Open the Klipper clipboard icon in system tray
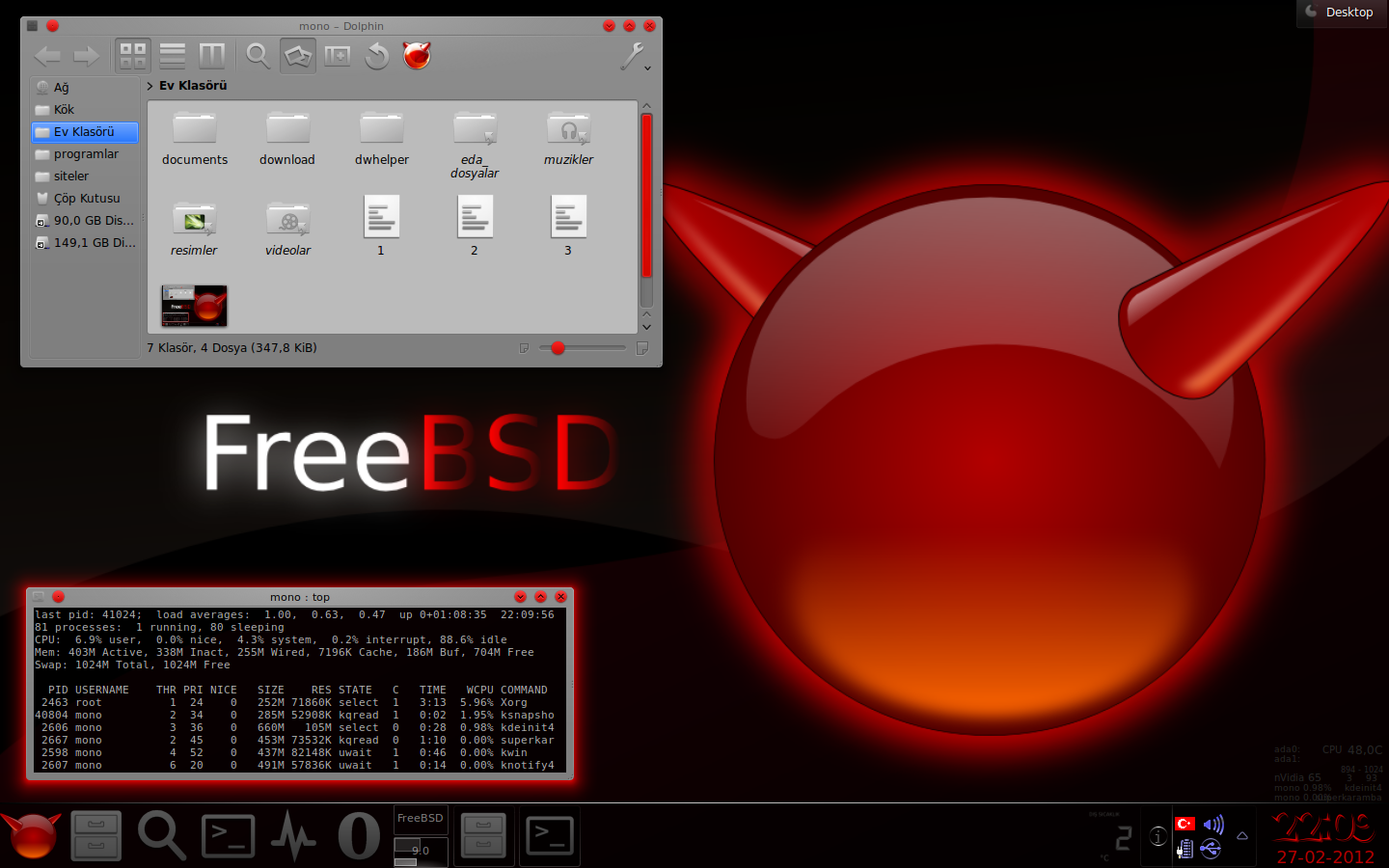The width and height of the screenshot is (1389, 868). pos(1185,851)
